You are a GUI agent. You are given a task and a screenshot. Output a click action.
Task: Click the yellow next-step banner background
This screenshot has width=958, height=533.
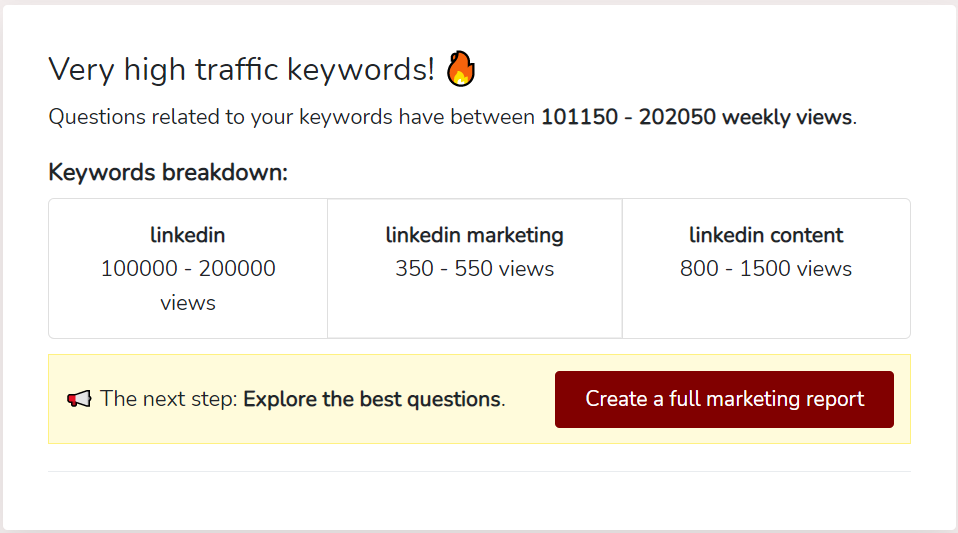[x=480, y=399]
